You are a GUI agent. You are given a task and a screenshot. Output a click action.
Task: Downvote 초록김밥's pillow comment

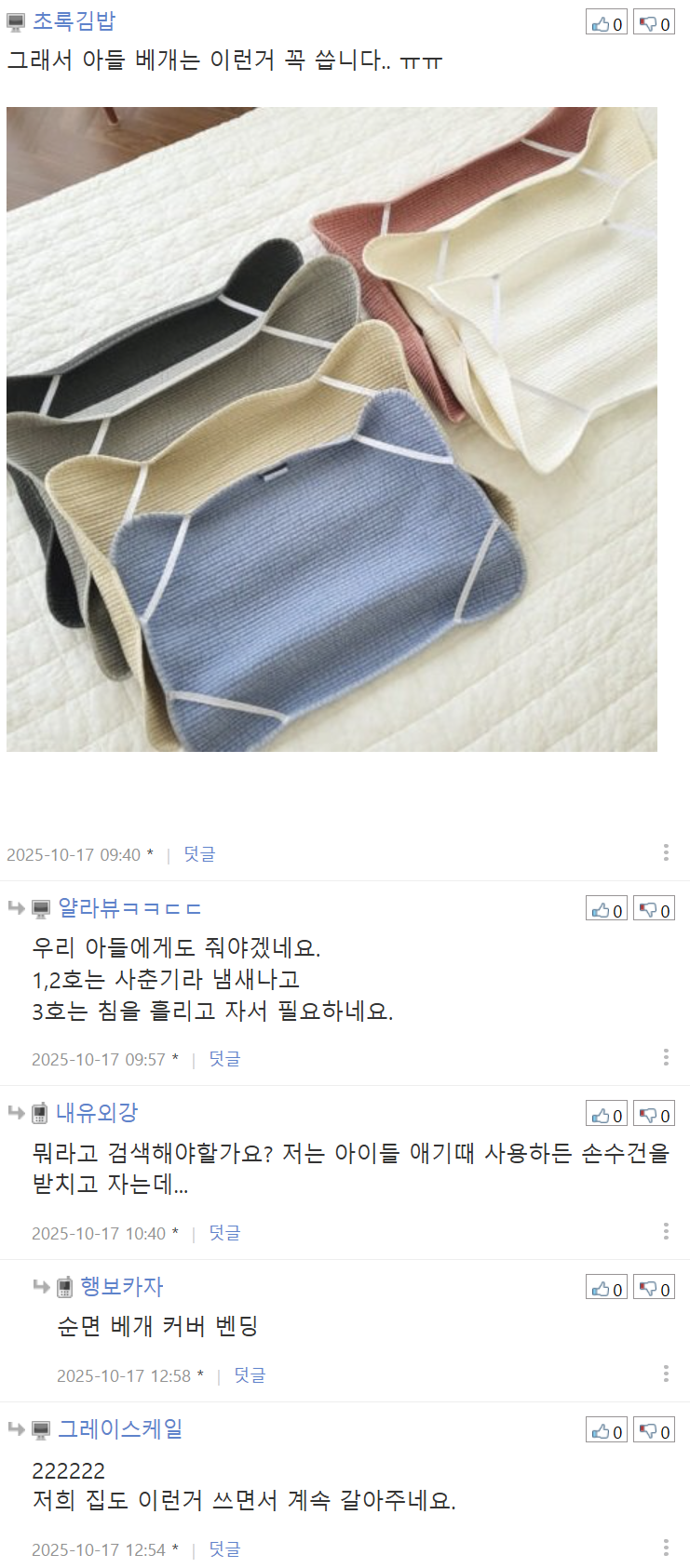(x=654, y=22)
